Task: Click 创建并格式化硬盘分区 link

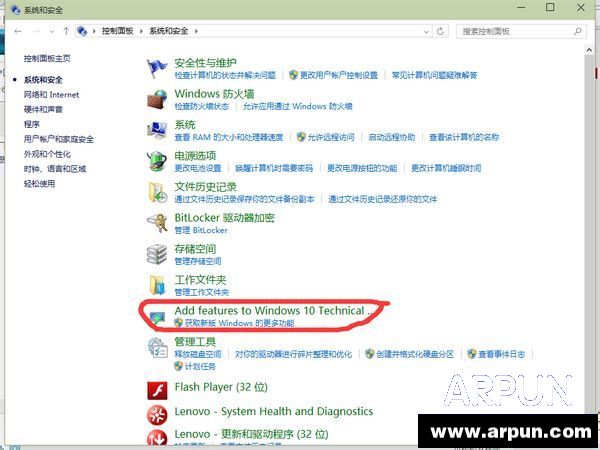Action: [x=414, y=354]
